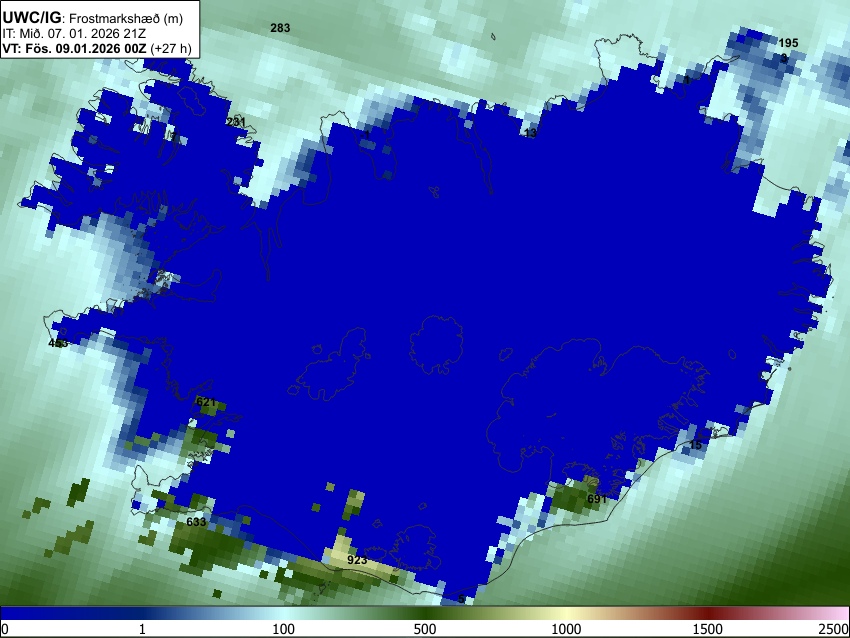Click the initial time line 'IT: Mið. 07. 01. 2026 21Z'

click(x=73, y=34)
